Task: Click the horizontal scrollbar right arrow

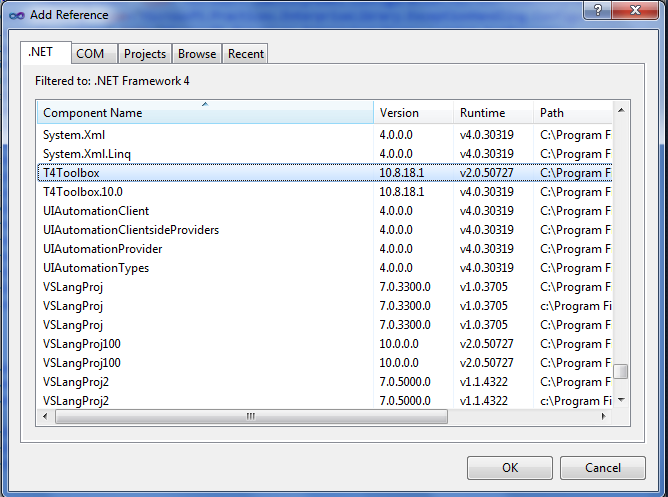Action: click(x=604, y=417)
